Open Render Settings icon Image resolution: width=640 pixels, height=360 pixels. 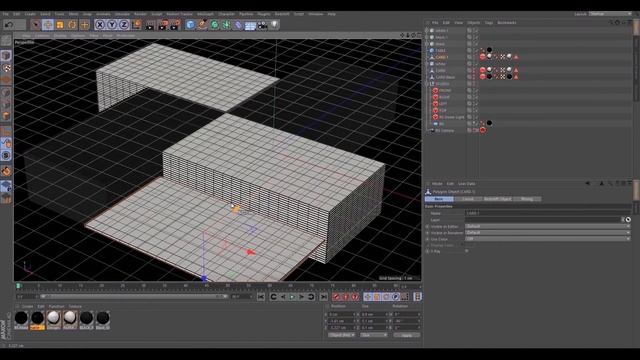click(175, 25)
